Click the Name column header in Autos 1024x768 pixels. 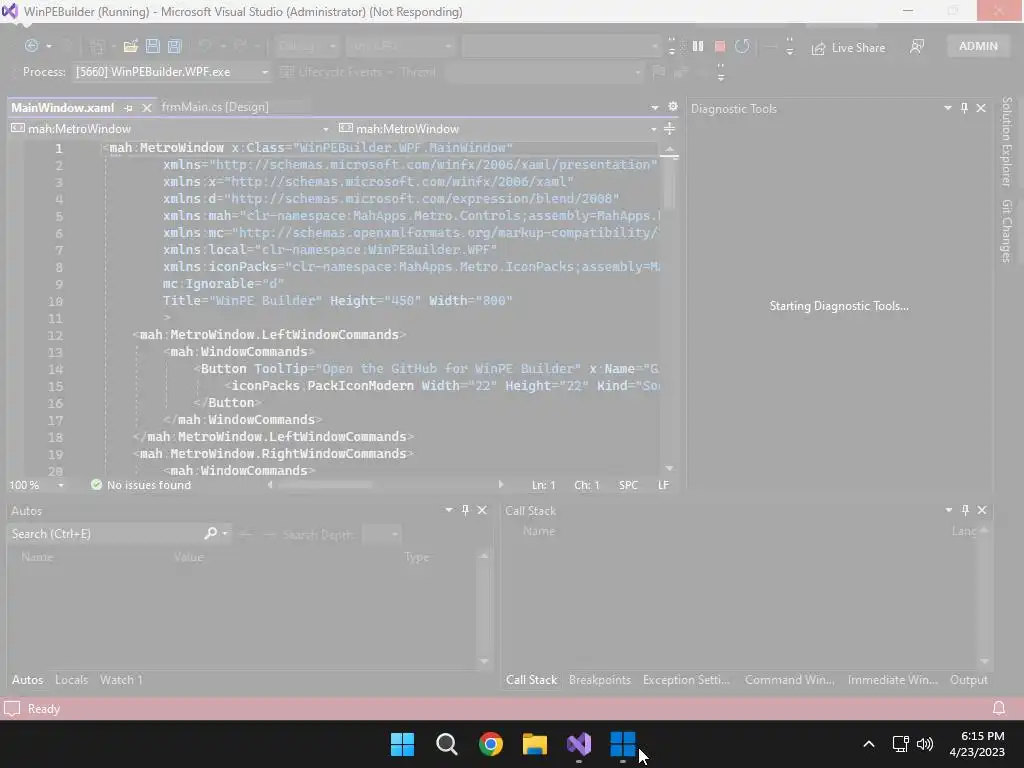37,557
